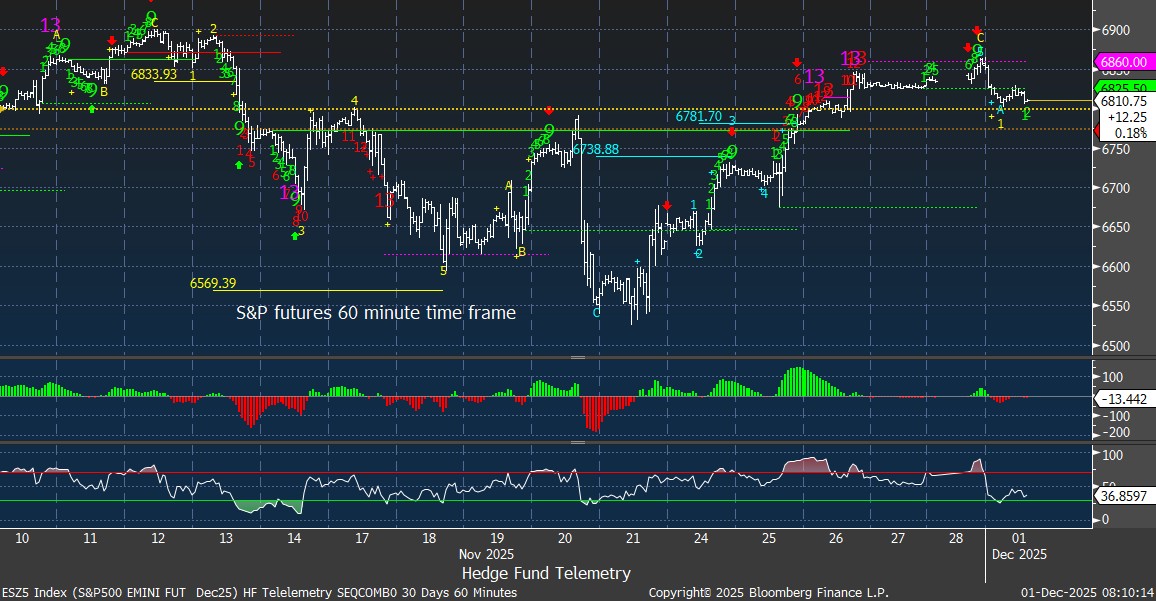Screen dimensions: 1156x601
Task: Click green up arrow below Nov 14 low
Action: point(296,235)
